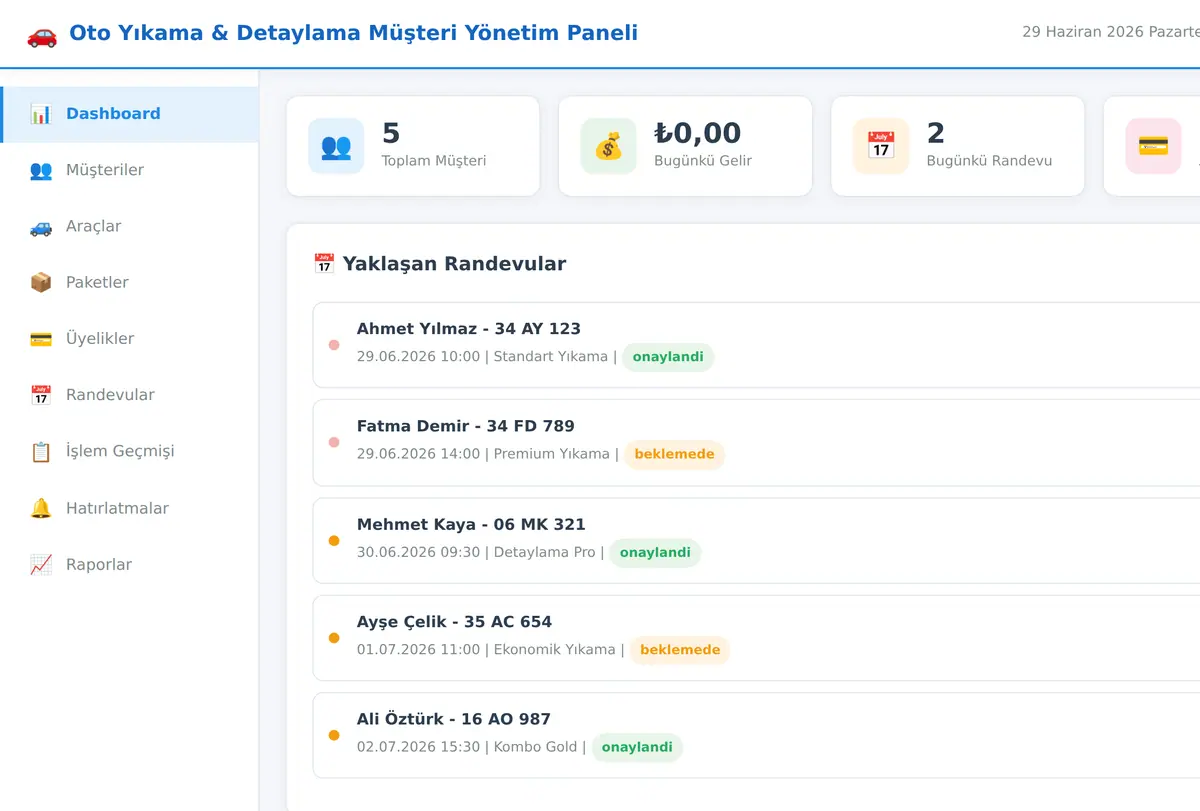
Task: Click the Raporlar chart icon
Action: point(41,564)
